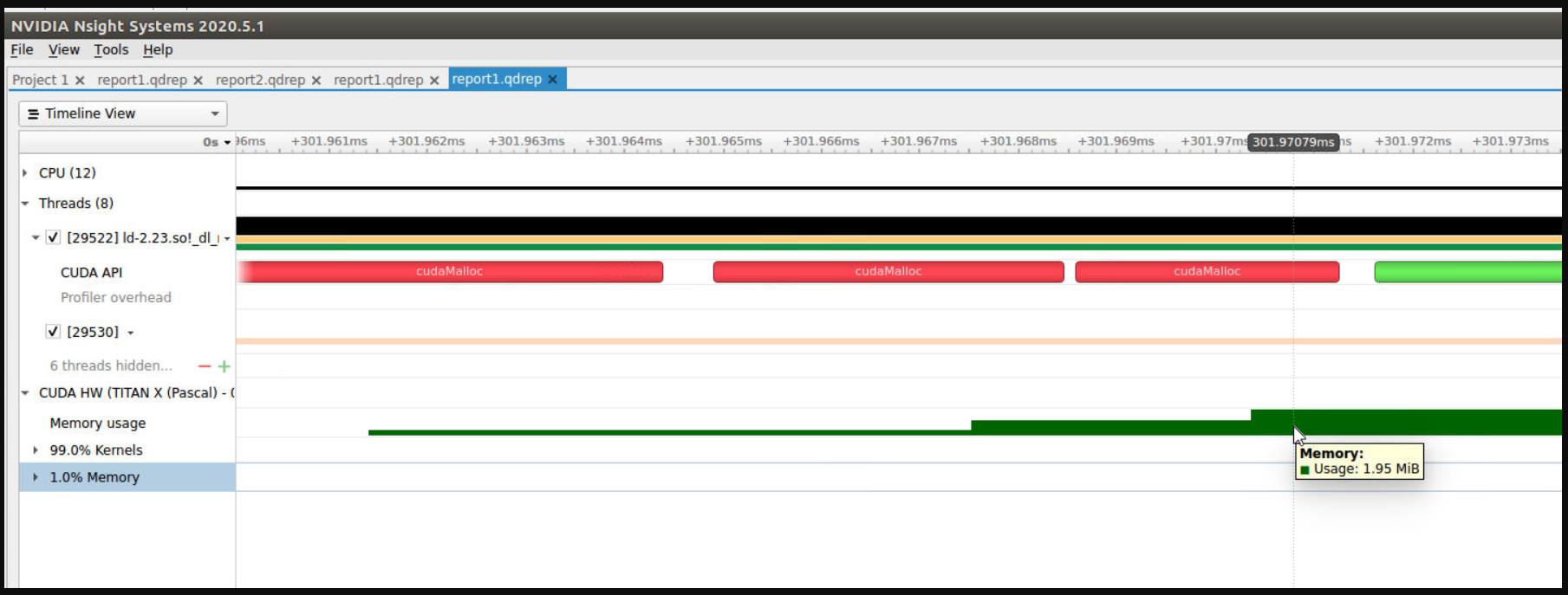The image size is (1568, 595).
Task: Open the File menu
Action: (22, 50)
